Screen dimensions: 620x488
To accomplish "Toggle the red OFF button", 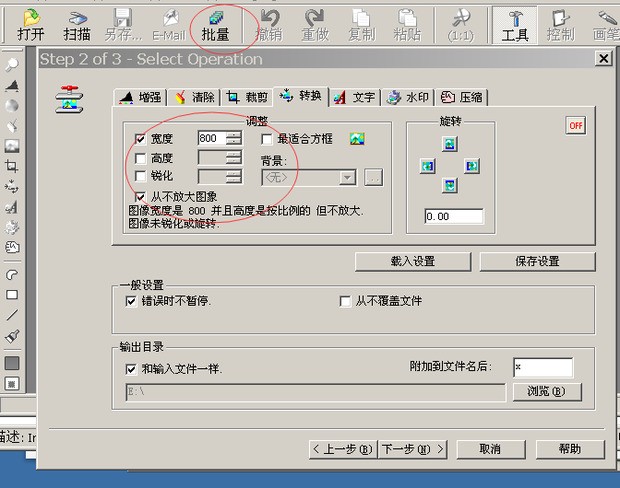I will [x=576, y=126].
